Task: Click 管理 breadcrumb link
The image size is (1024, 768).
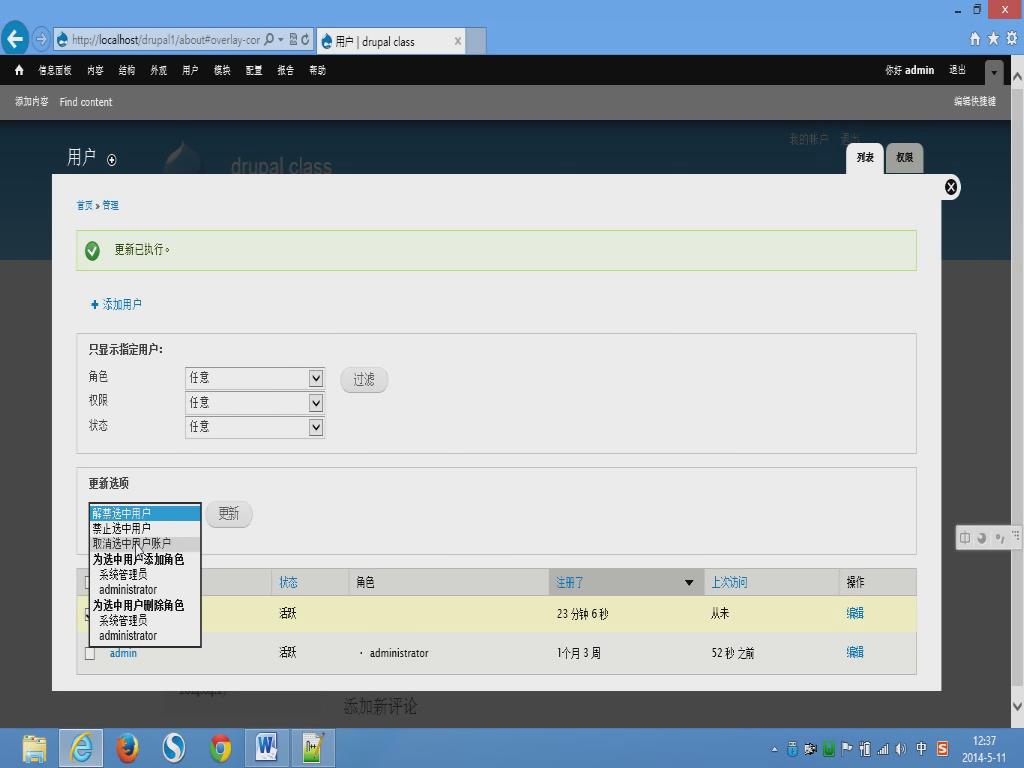Action: pyautogui.click(x=110, y=205)
